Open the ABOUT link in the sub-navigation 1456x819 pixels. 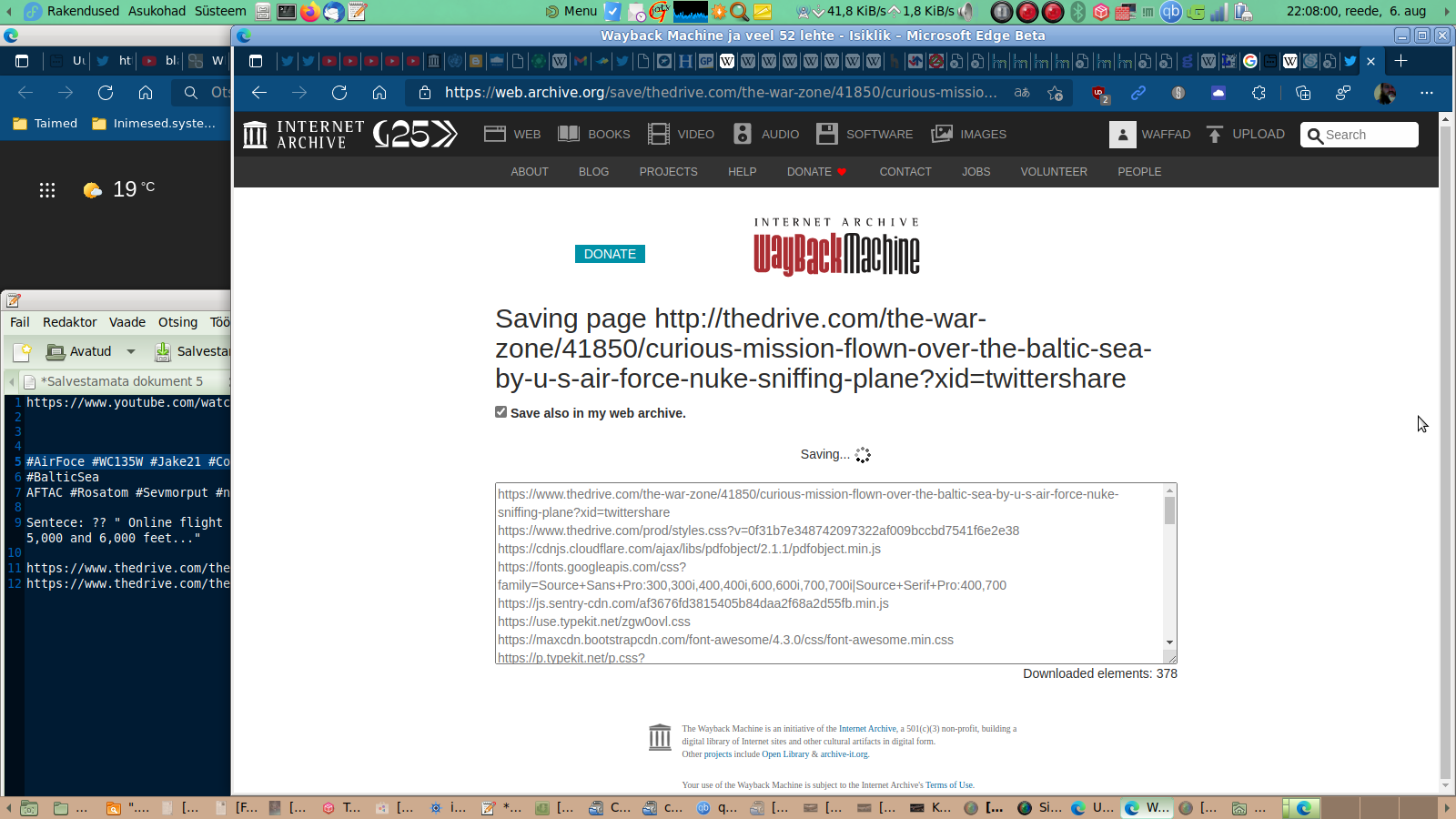coord(530,172)
